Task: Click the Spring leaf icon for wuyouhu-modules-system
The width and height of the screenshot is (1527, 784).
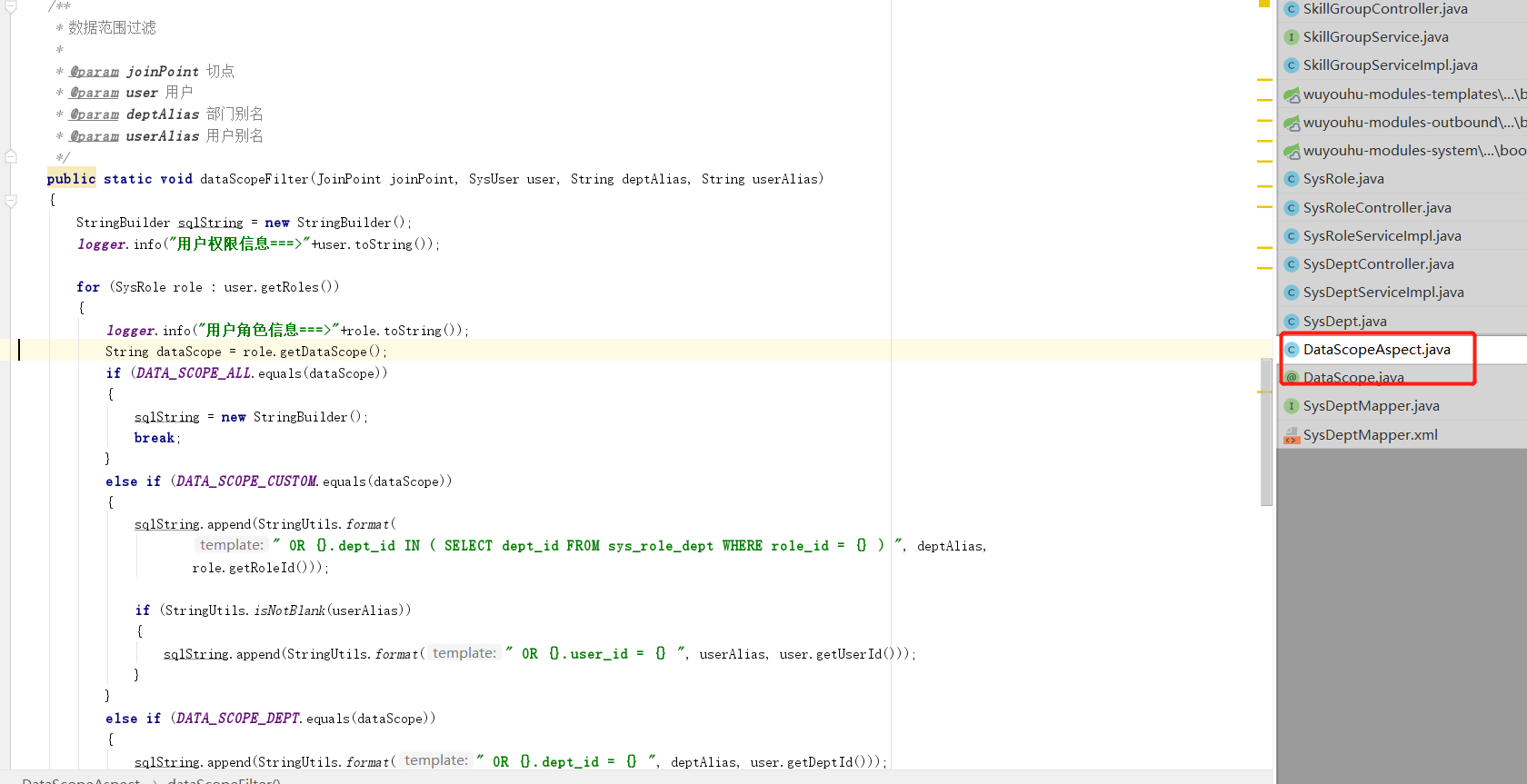Action: [x=1291, y=151]
